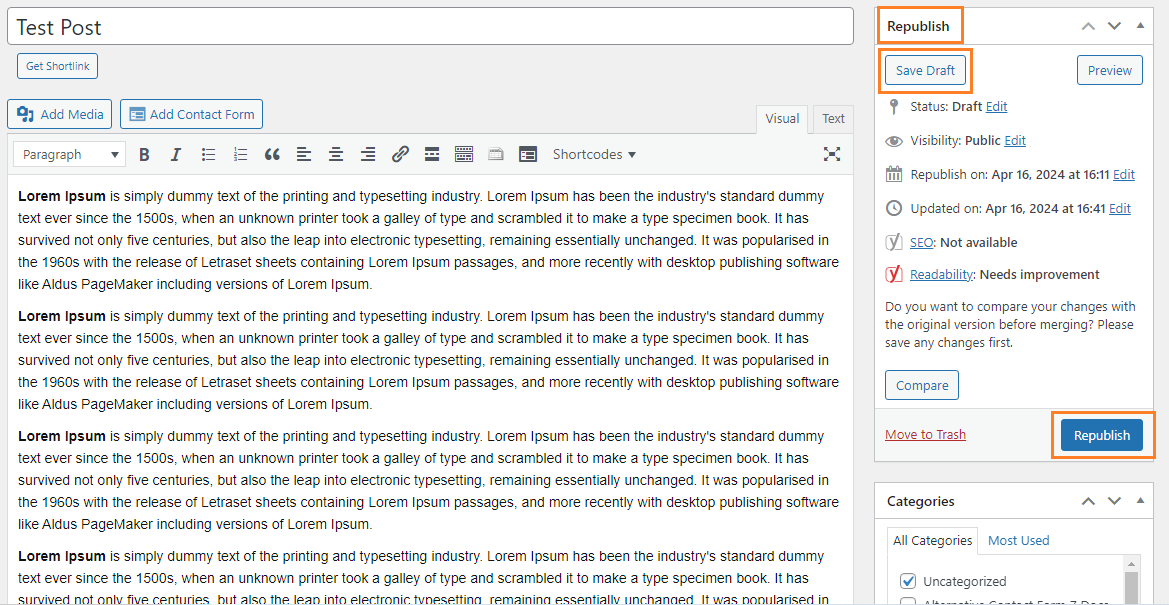Insert Read More tag
Image resolution: width=1169 pixels, height=605 pixels.
pyautogui.click(x=432, y=154)
